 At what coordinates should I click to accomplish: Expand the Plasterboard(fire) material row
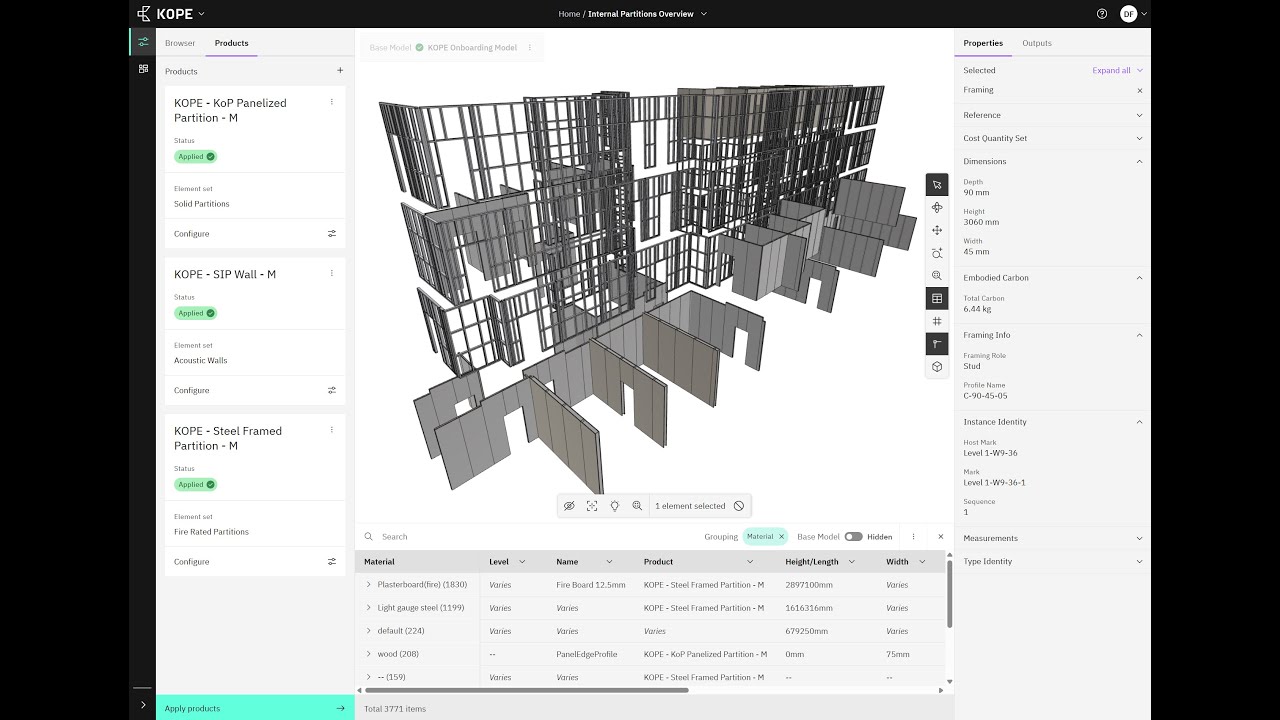click(368, 585)
